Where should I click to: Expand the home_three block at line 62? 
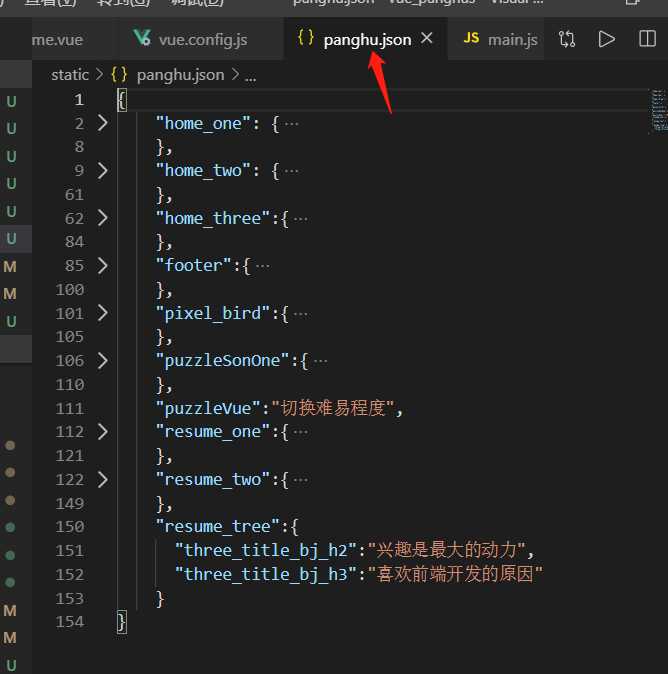pyautogui.click(x=102, y=218)
